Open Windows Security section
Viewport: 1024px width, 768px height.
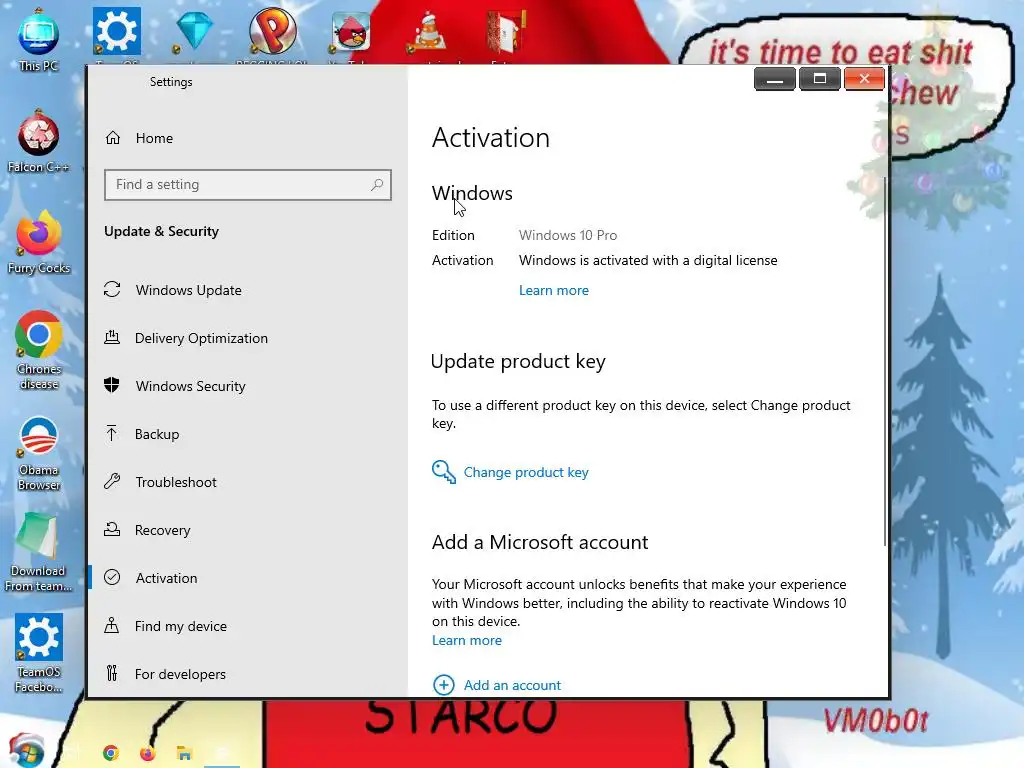point(190,386)
